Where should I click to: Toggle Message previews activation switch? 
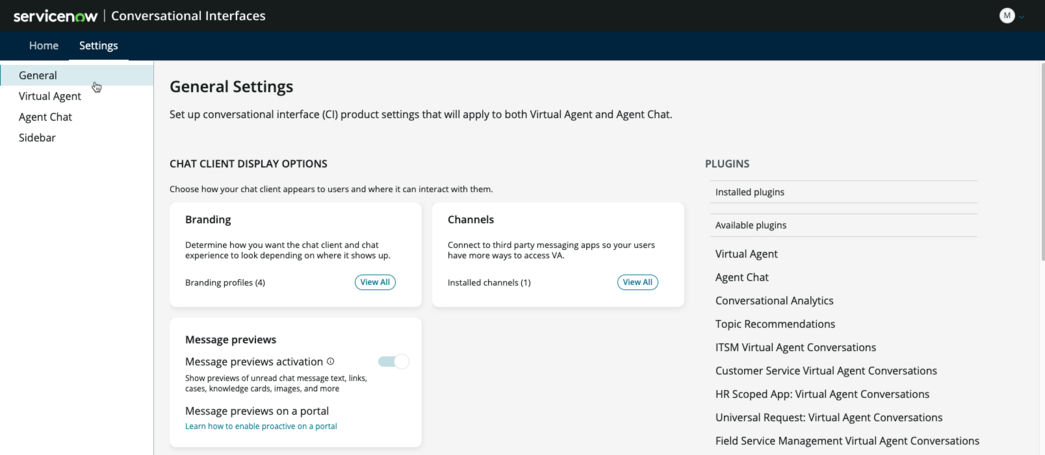[x=393, y=362]
